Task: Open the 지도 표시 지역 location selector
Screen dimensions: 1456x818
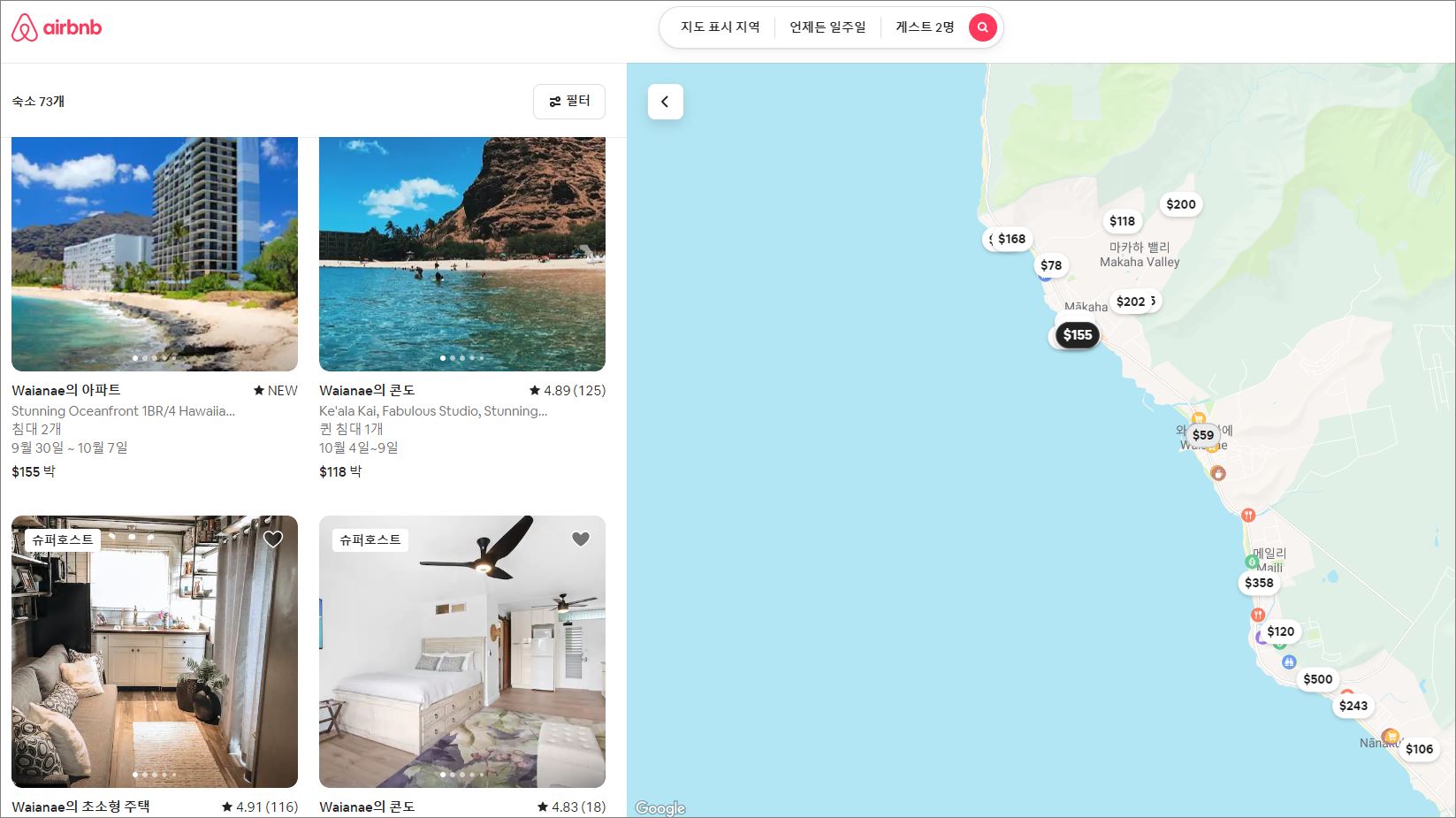Action: click(720, 27)
